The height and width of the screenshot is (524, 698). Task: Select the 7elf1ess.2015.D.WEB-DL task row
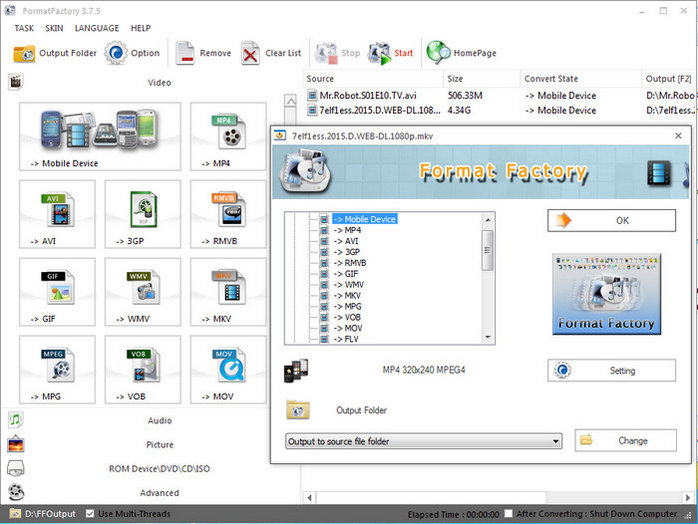pyautogui.click(x=500, y=110)
